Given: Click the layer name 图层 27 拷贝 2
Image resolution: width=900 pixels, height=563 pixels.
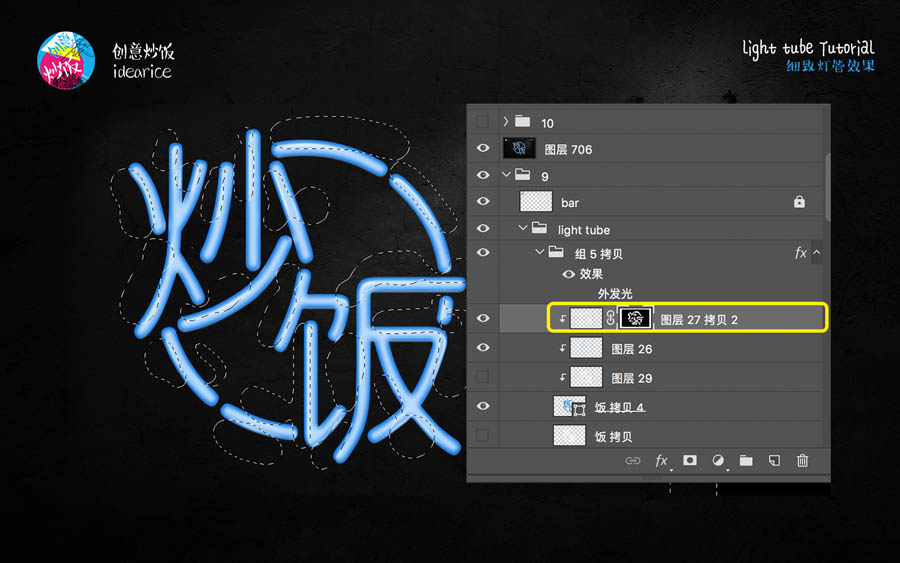Looking at the screenshot, I should (x=699, y=320).
